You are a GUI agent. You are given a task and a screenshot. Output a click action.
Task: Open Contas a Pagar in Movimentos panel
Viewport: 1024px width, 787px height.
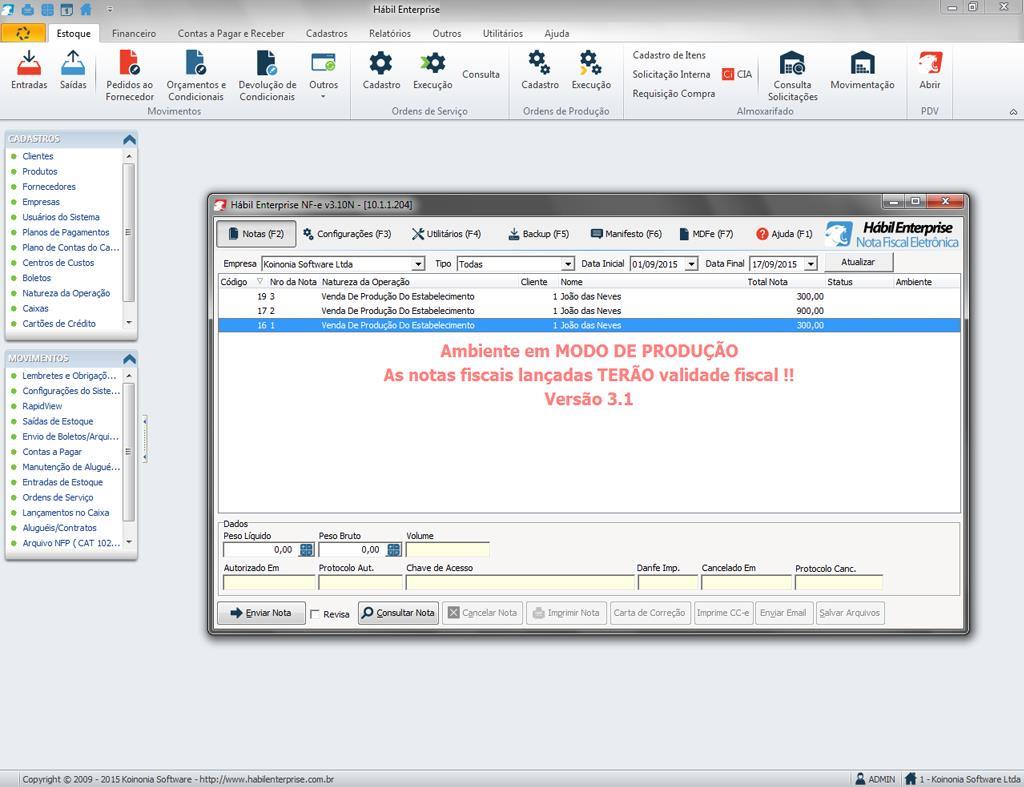click(52, 452)
